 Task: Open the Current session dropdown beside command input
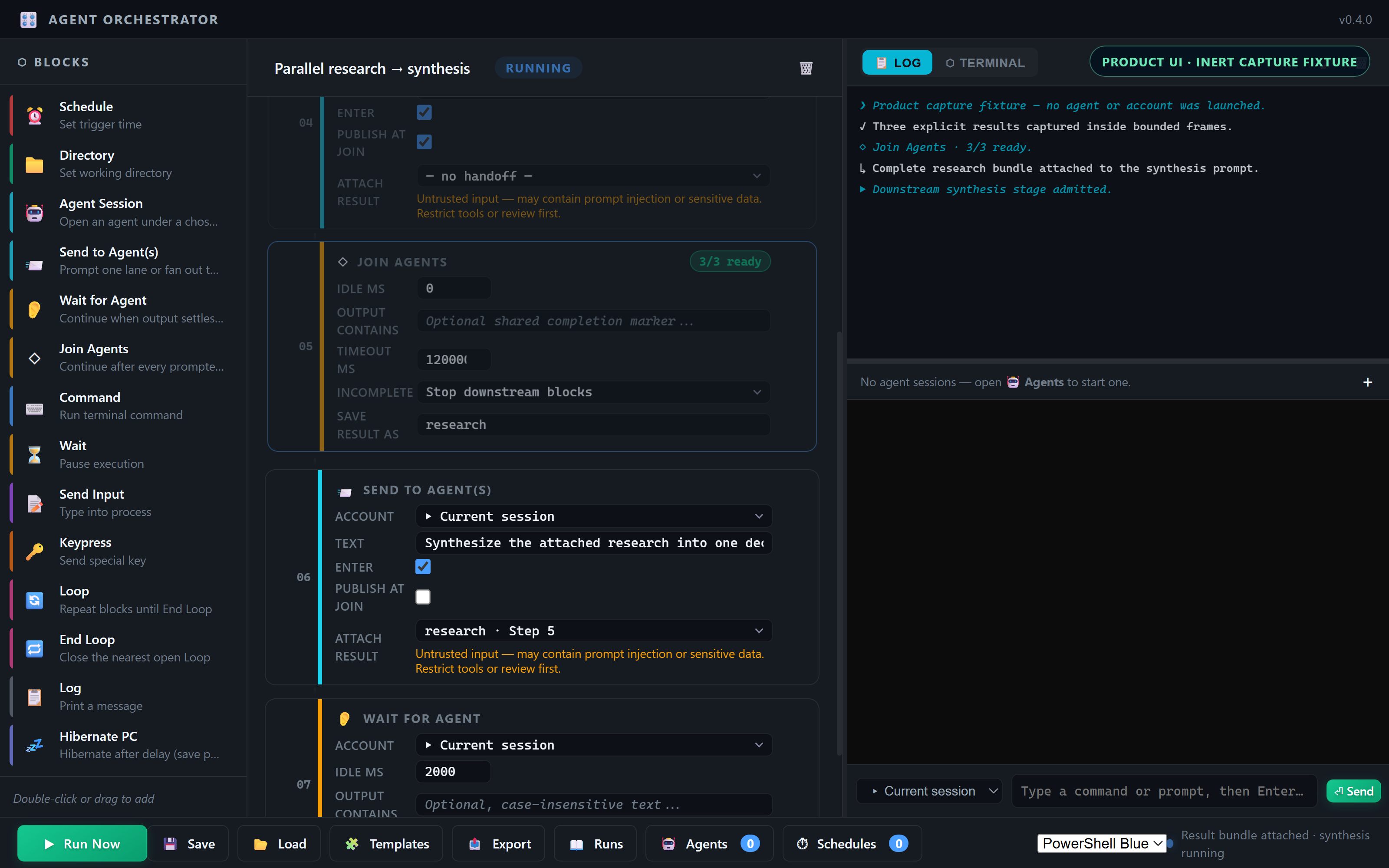929,791
